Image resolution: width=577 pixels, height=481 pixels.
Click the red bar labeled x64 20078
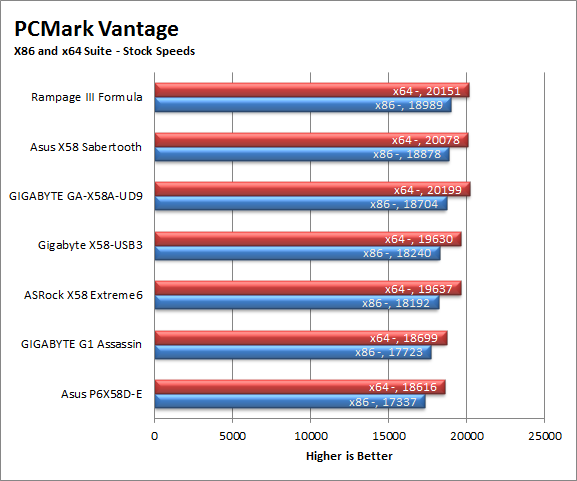312,140
